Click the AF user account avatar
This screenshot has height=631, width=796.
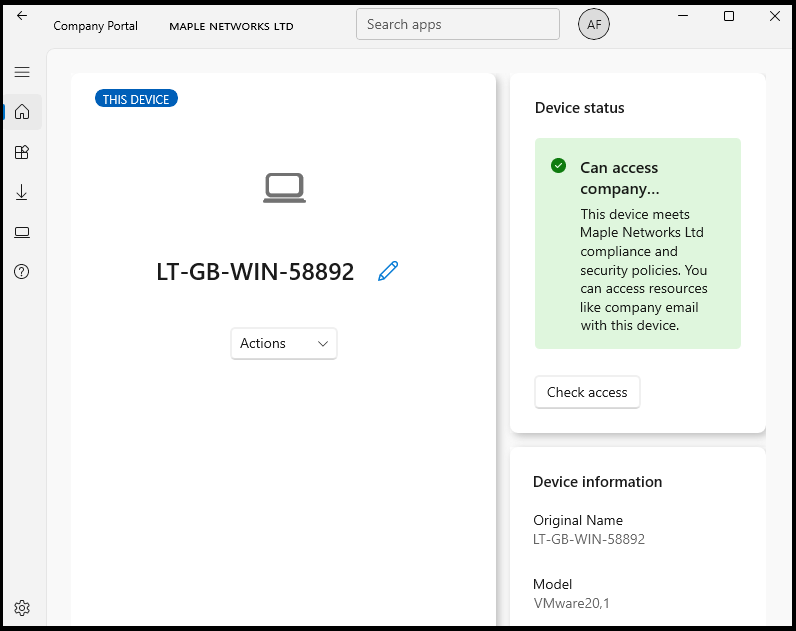click(x=594, y=25)
